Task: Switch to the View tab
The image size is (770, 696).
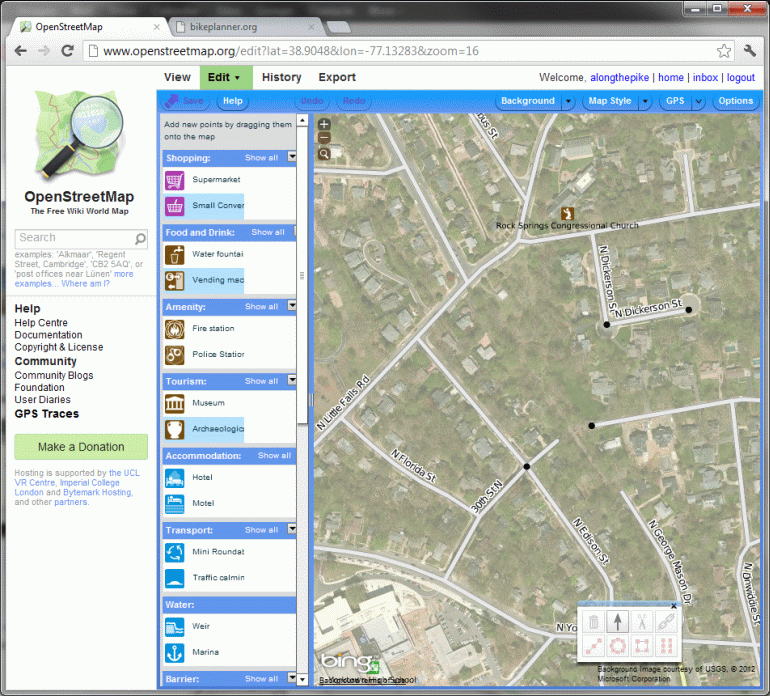Action: [x=177, y=78]
